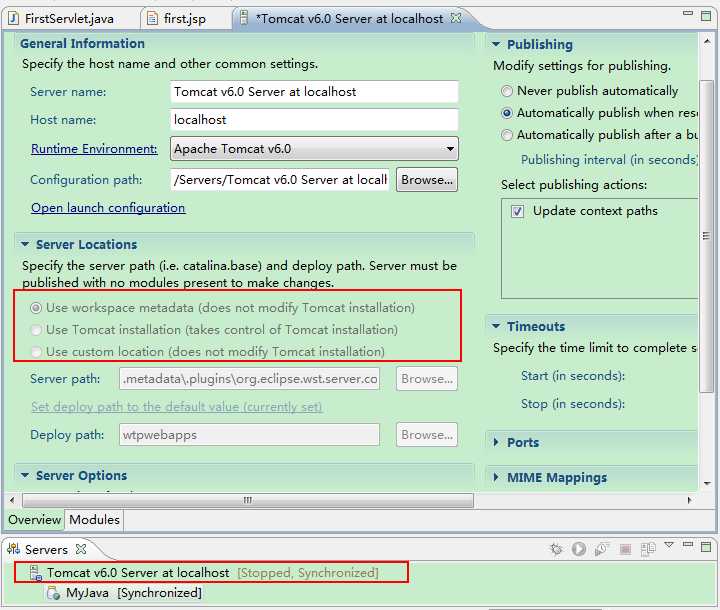The height and width of the screenshot is (610, 720).
Task: Collapse the Timeouts section
Action: click(496, 326)
